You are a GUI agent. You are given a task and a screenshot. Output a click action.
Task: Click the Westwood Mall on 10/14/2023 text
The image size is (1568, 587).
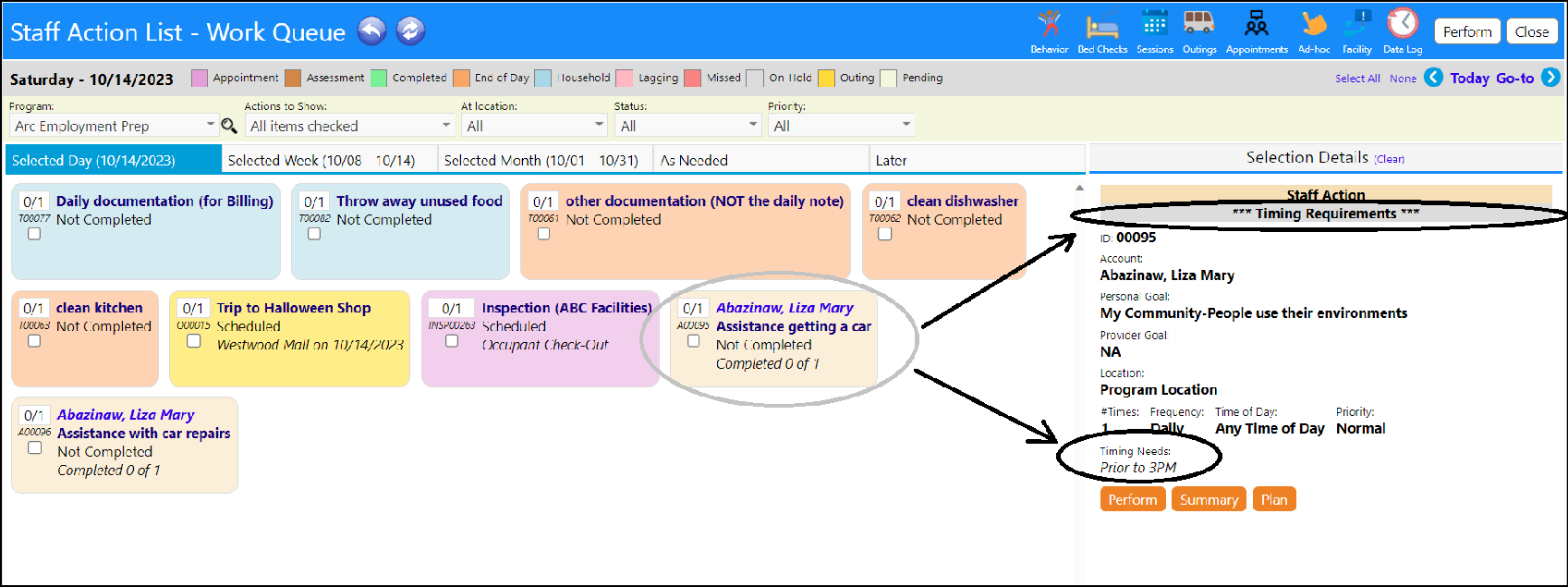click(310, 345)
